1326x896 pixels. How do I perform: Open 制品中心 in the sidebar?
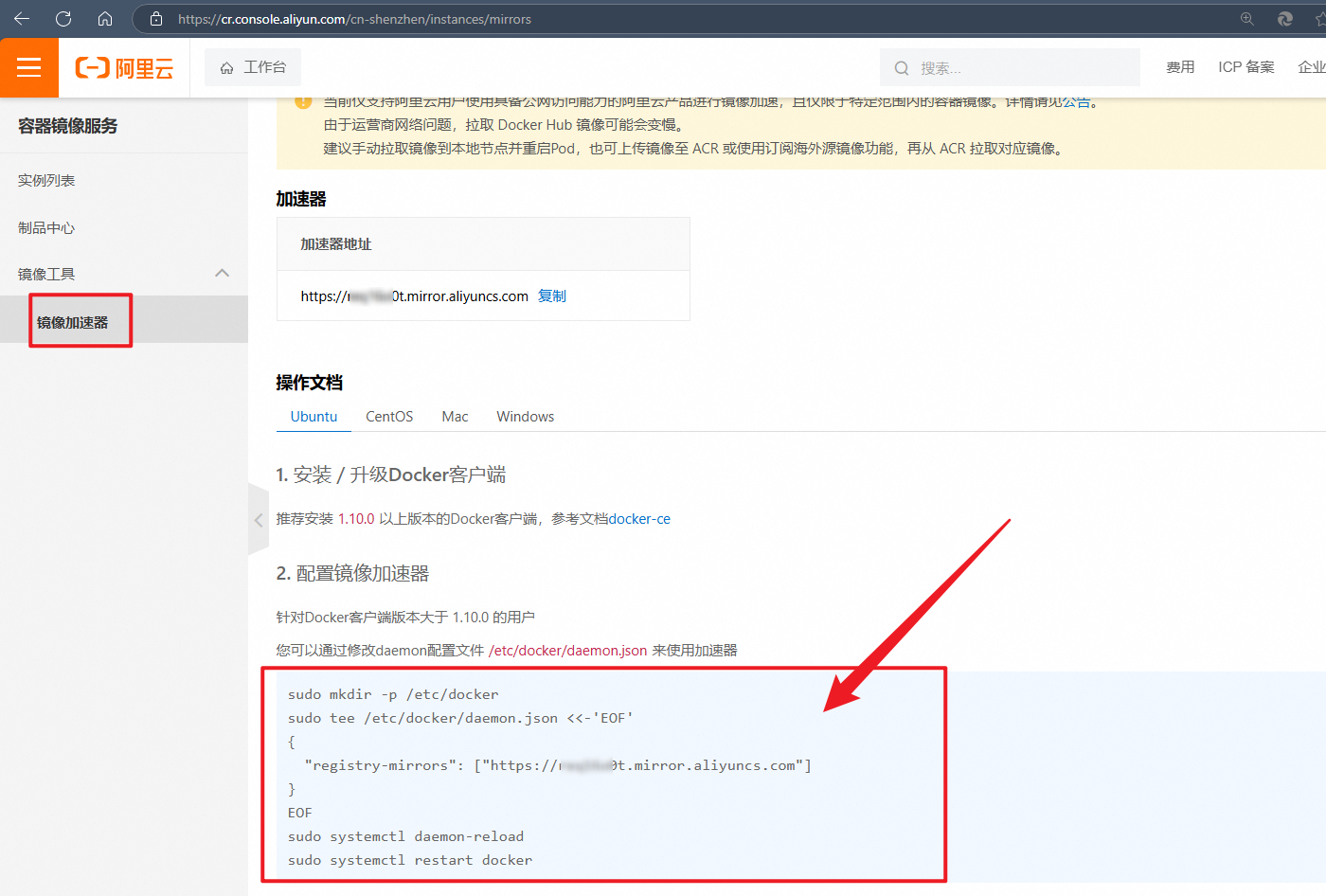[x=46, y=228]
